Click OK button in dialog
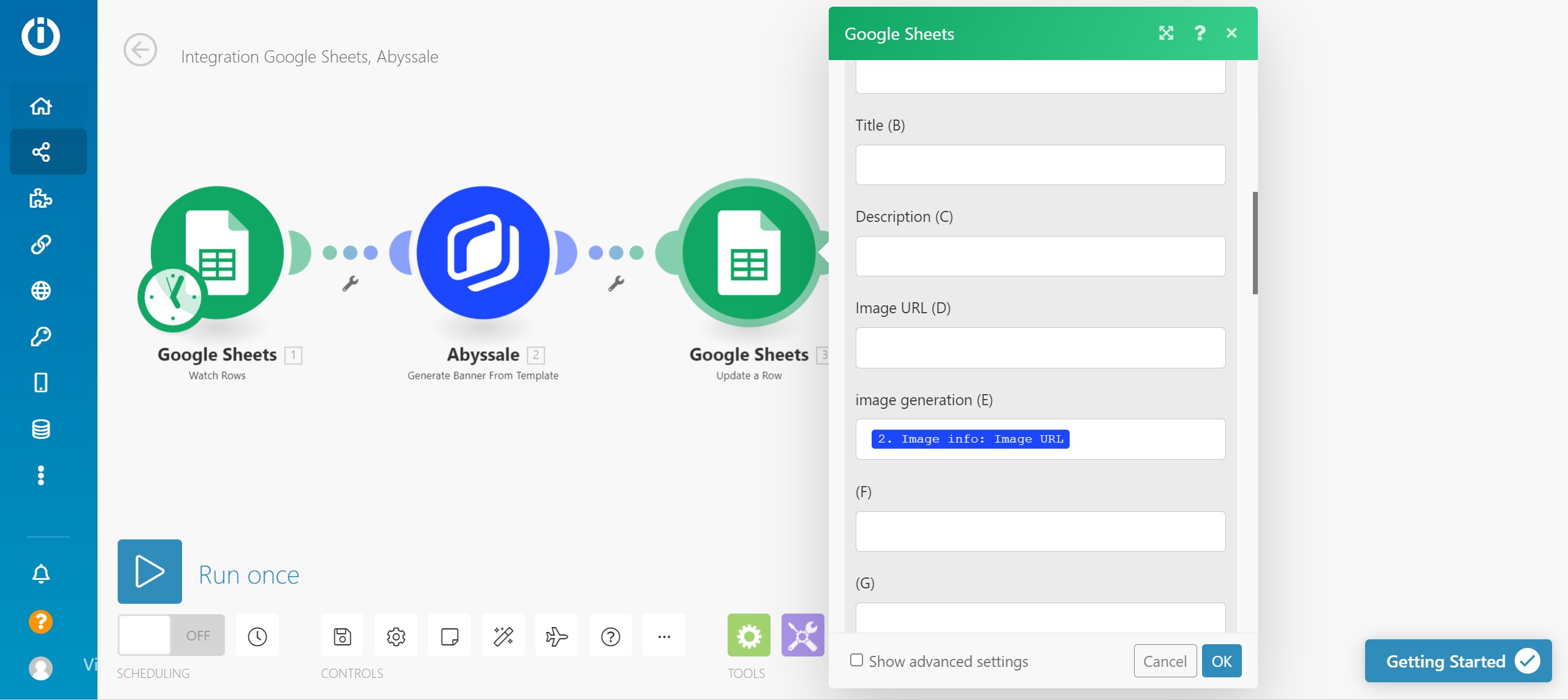The image size is (1568, 700). [x=1222, y=661]
